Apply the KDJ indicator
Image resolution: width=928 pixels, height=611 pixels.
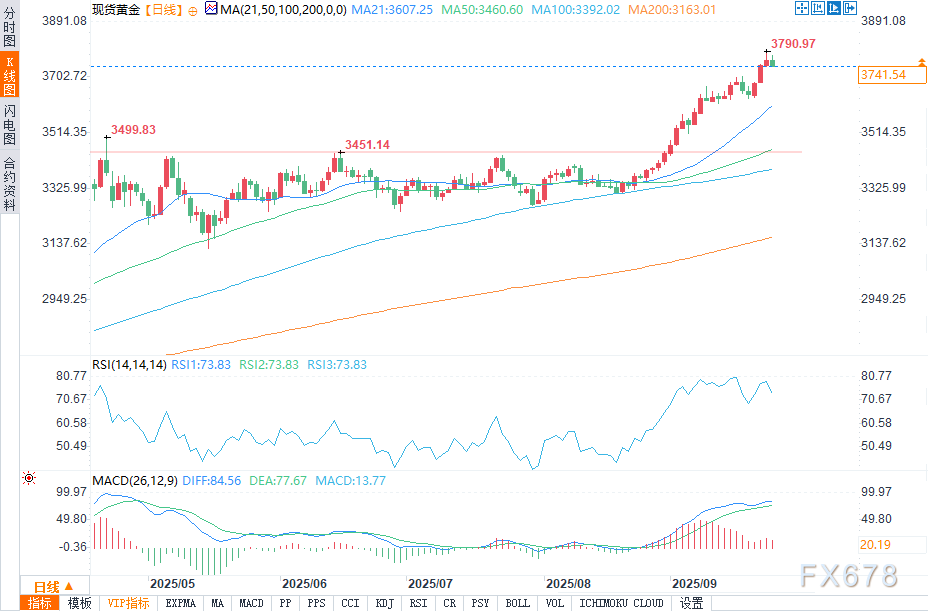[x=384, y=603]
